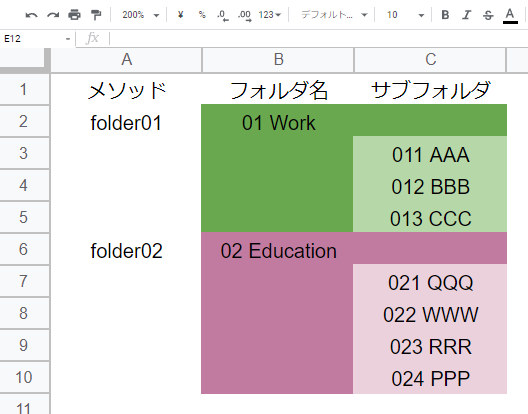Image resolution: width=528 pixels, height=414 pixels.
Task: Select the row 6 header
Action: (x=24, y=249)
